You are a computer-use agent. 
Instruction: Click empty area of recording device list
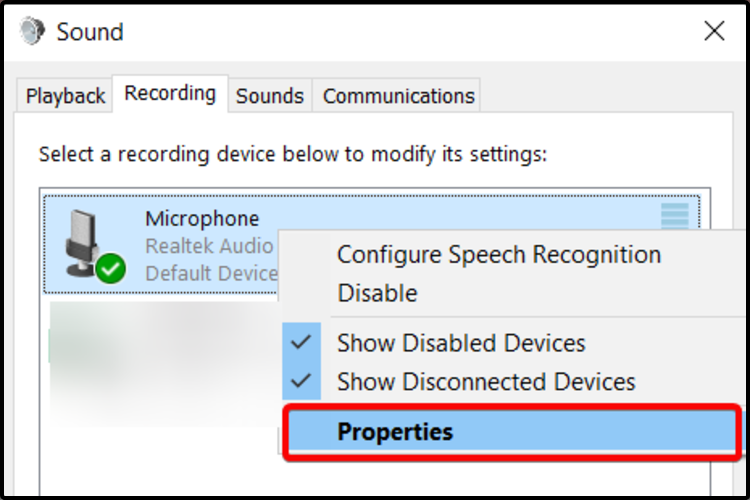click(x=150, y=450)
